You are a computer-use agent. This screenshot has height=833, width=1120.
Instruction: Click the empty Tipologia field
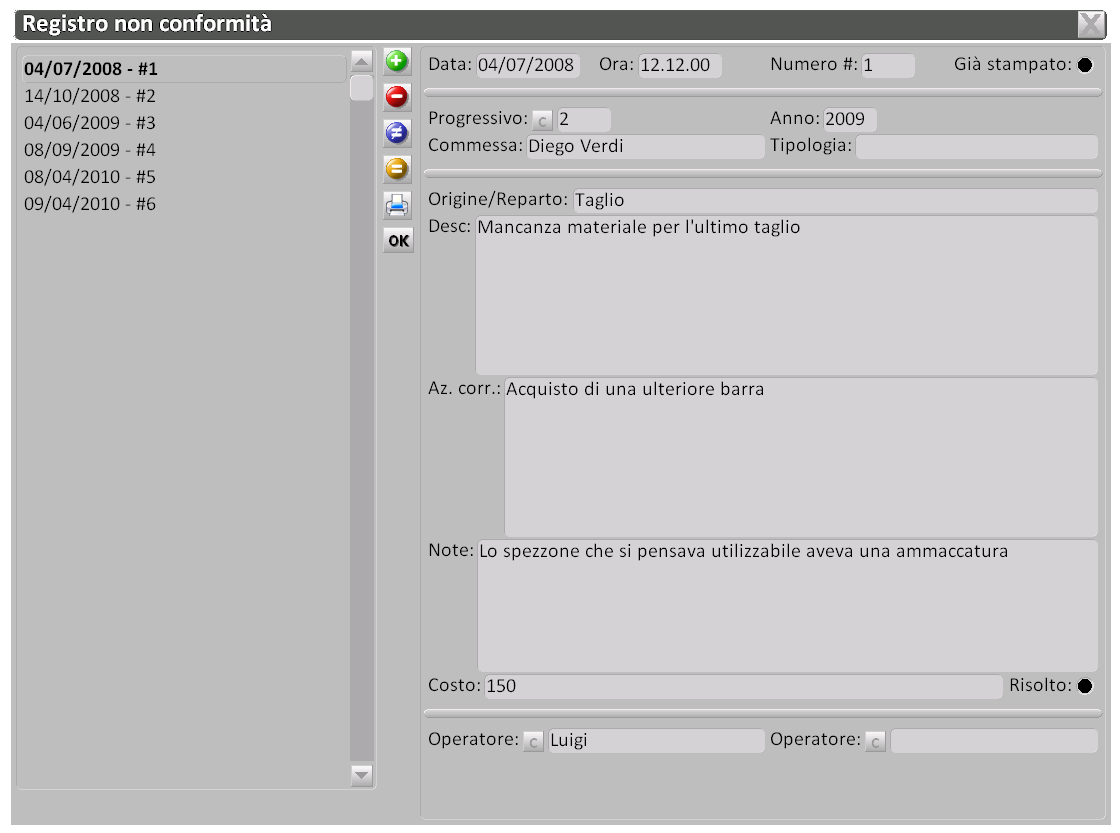pyautogui.click(x=976, y=147)
